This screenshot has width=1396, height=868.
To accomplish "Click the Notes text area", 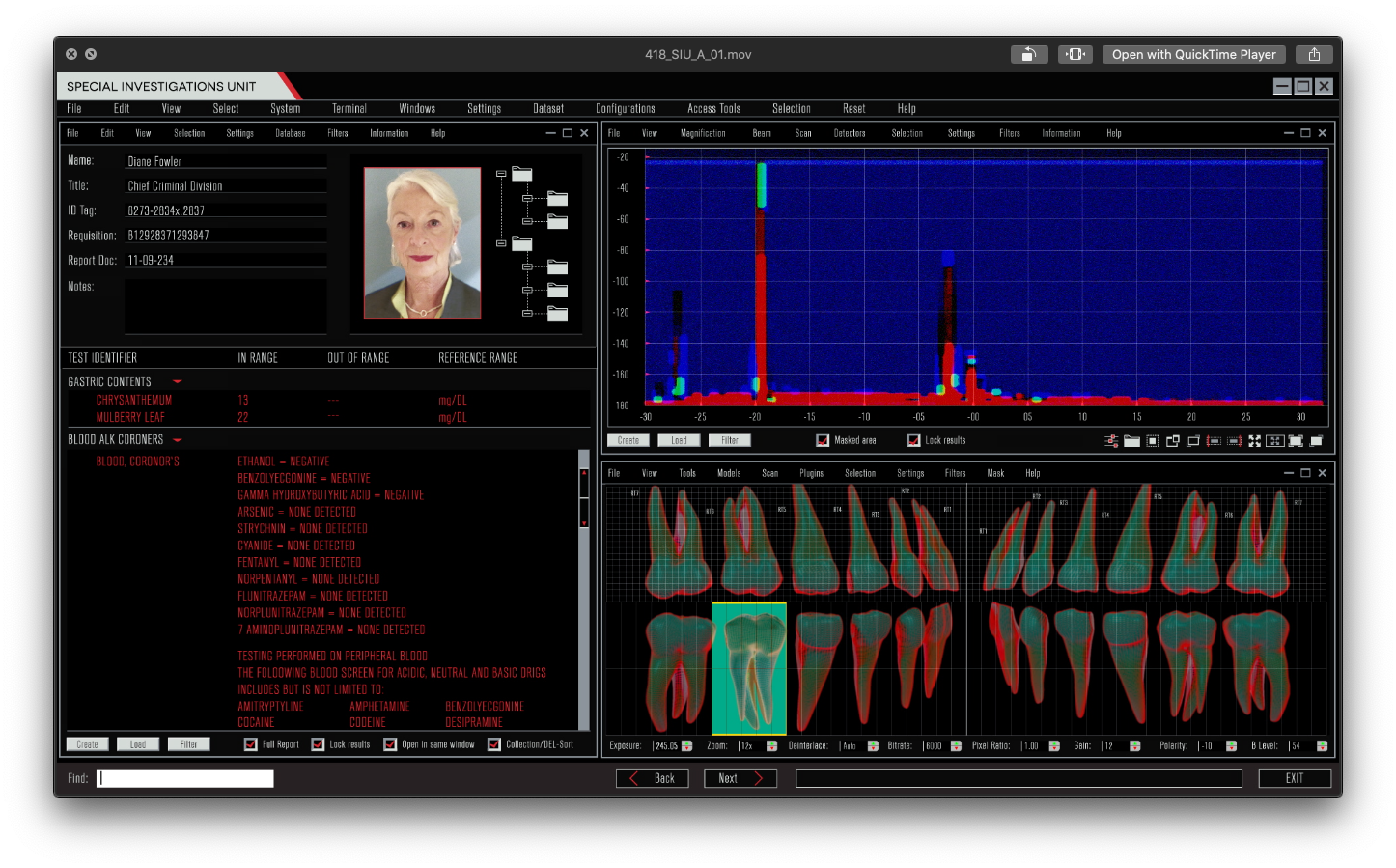I will (226, 306).
